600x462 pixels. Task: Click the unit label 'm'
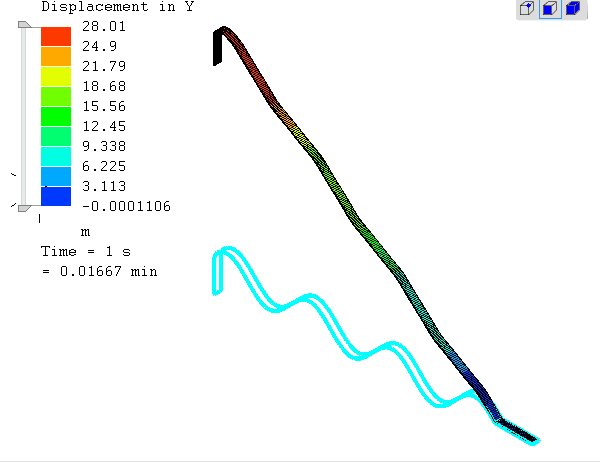click(x=85, y=232)
